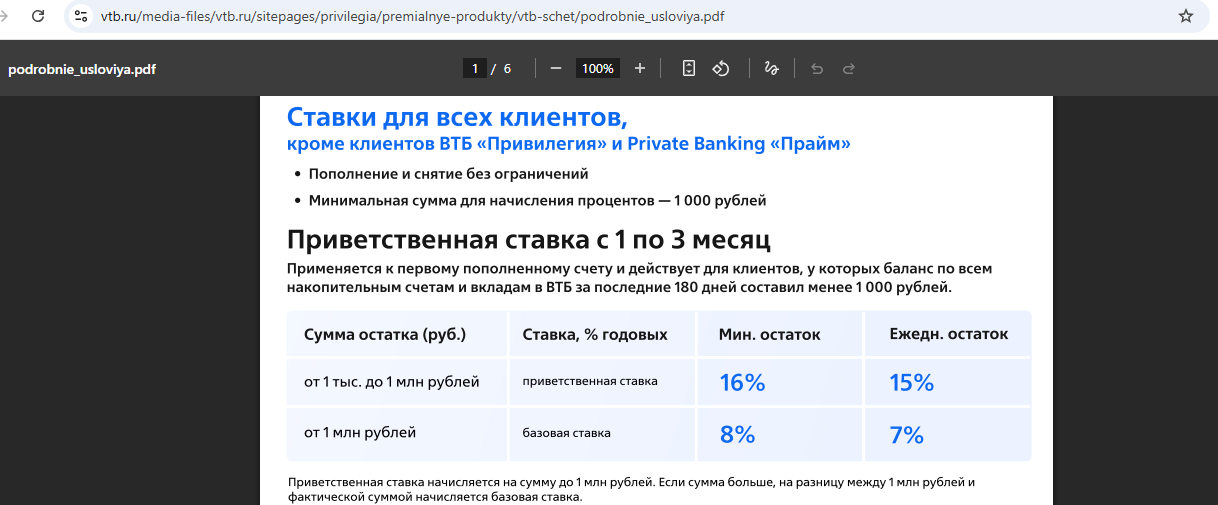Click the redo arrow in PDF toolbar

[x=849, y=68]
